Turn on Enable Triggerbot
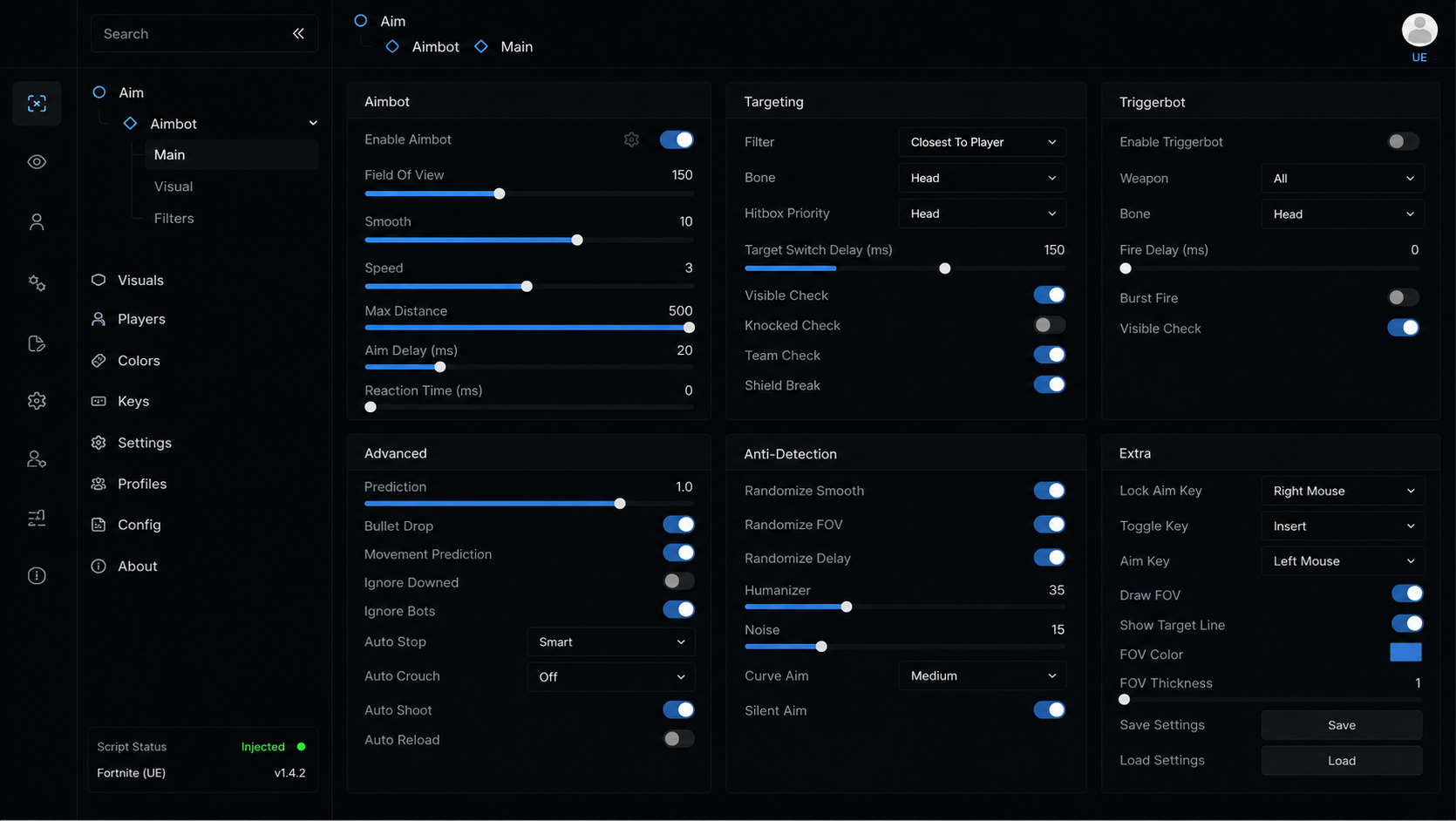The width and height of the screenshot is (1456, 821). click(x=1404, y=141)
